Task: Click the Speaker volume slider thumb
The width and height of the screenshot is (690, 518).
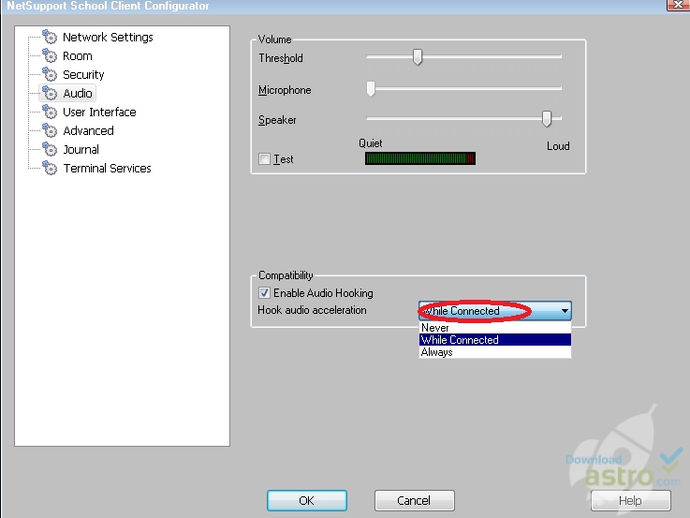Action: [x=547, y=119]
